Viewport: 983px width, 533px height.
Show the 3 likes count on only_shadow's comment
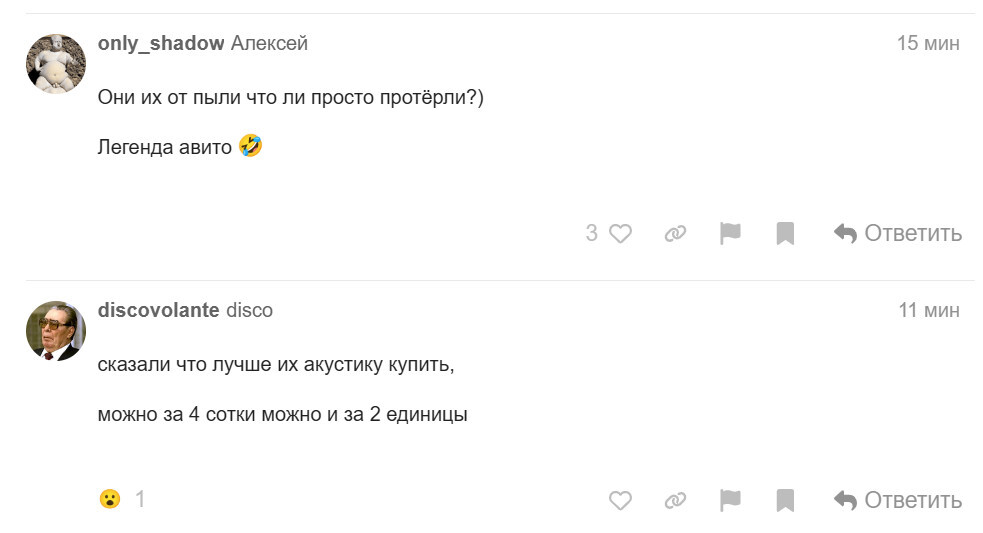click(x=591, y=234)
